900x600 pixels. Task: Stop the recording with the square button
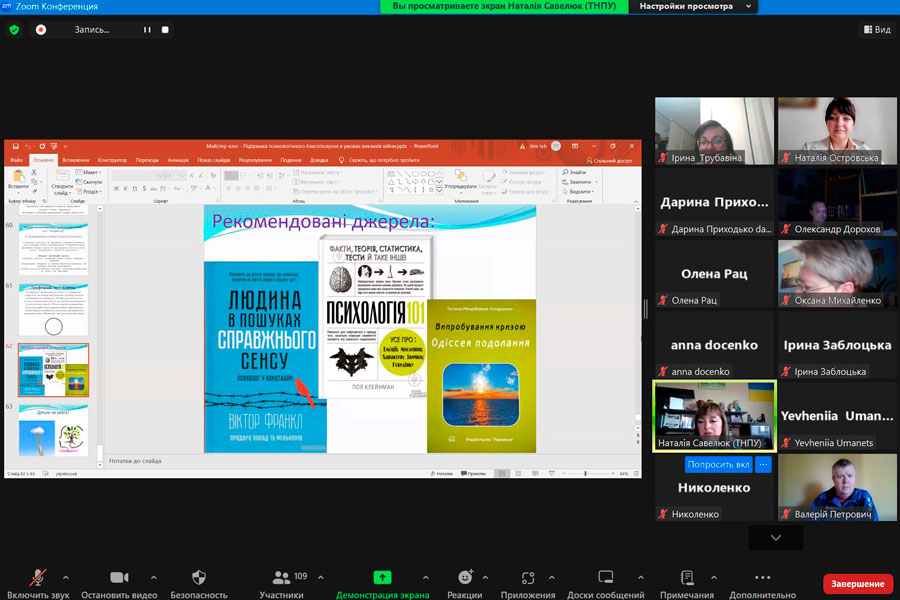coord(165,30)
